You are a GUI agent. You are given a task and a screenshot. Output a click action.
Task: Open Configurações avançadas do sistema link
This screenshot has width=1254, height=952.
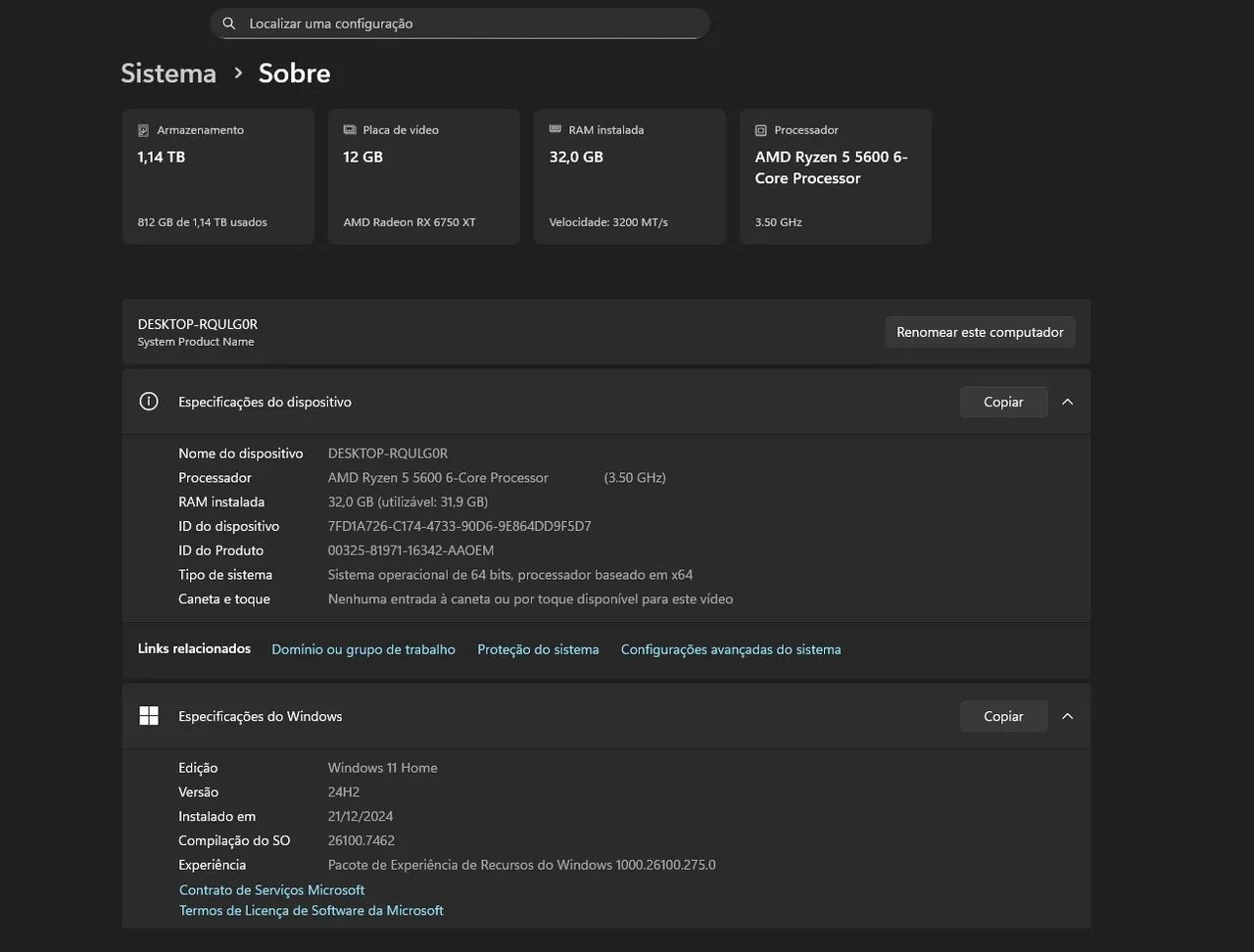[x=731, y=649]
